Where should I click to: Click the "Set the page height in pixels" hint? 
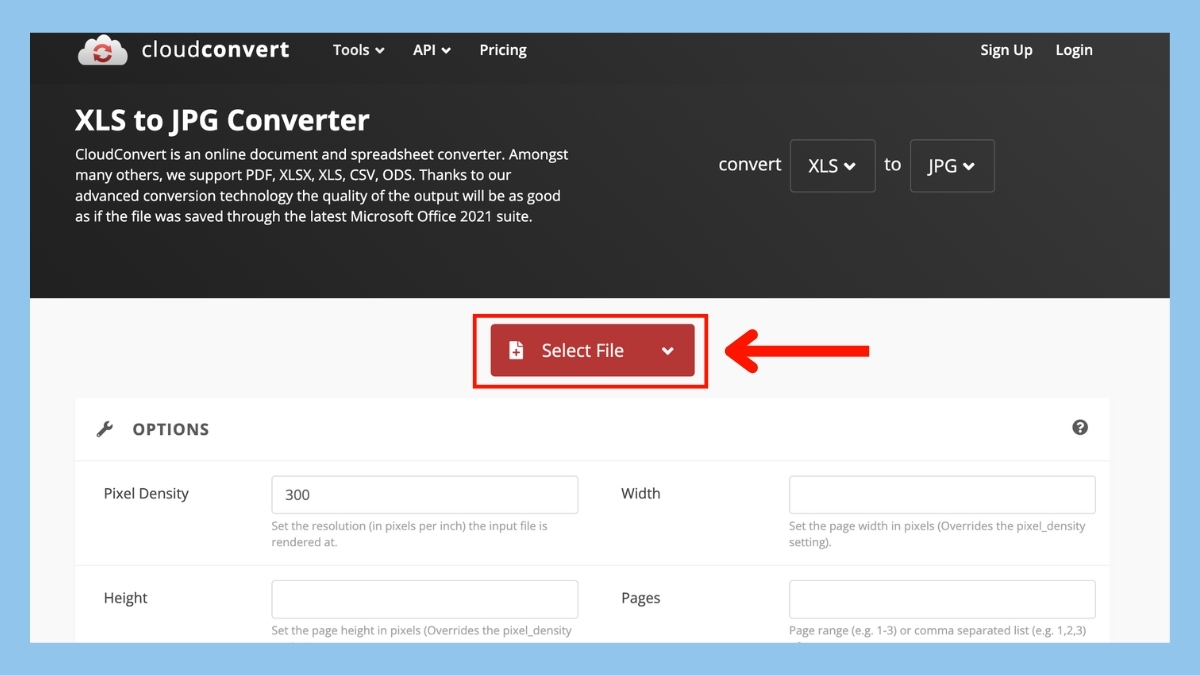point(422,631)
